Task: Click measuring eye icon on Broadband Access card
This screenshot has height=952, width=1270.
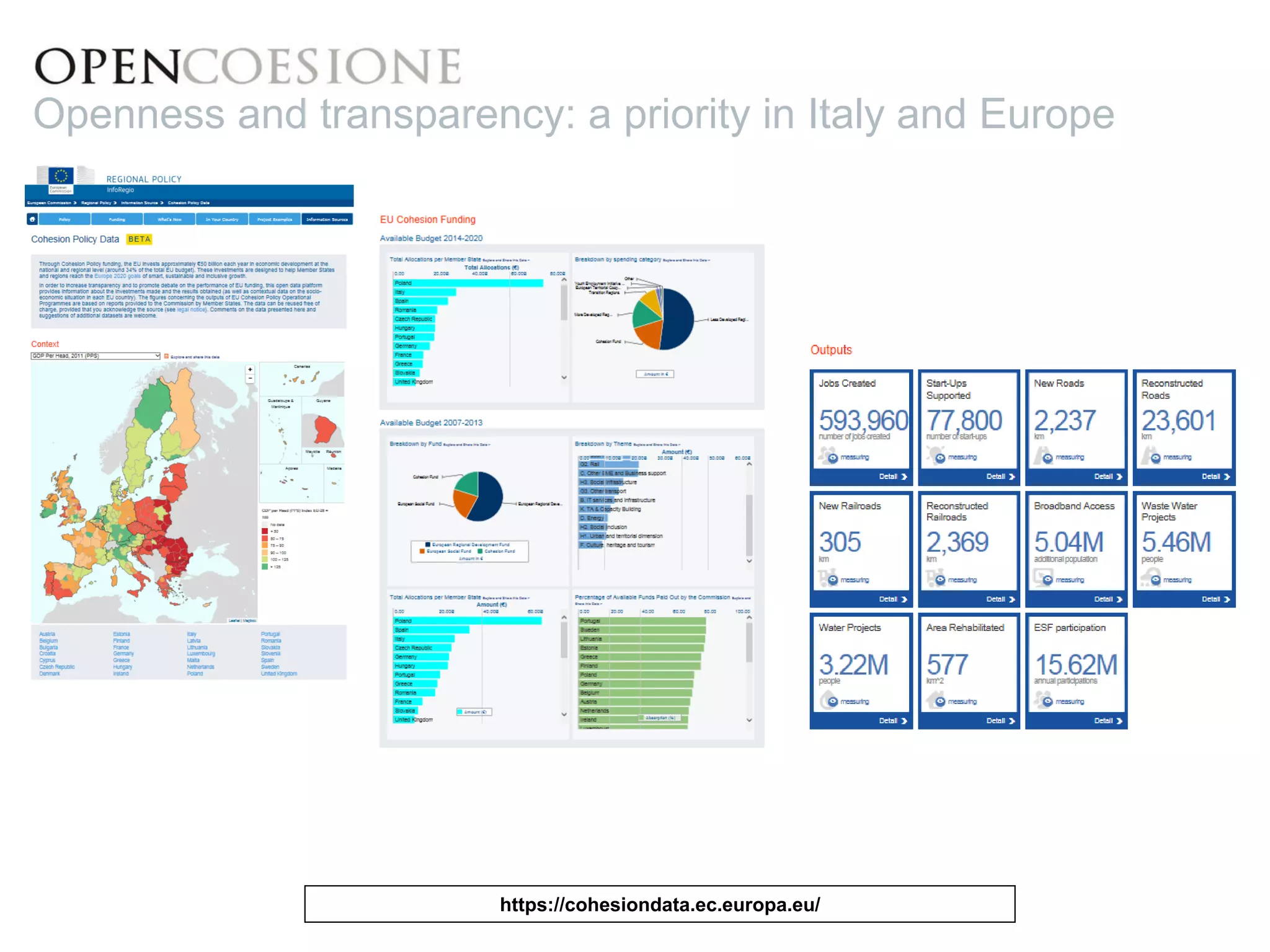Action: coord(1047,580)
